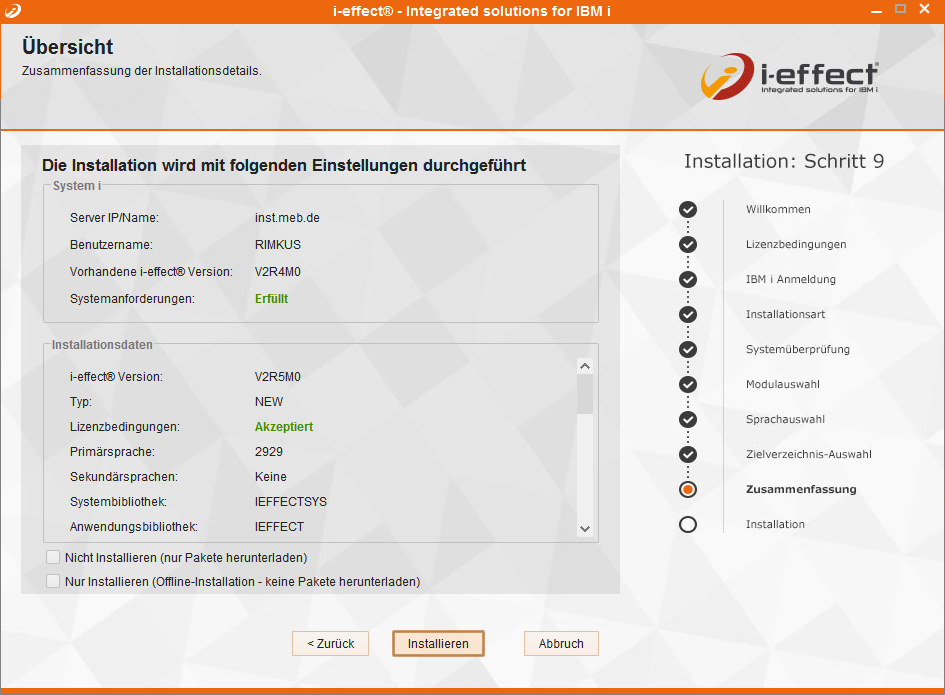
Task: Click the checkmark icon beside Installationsart
Action: 688,314
